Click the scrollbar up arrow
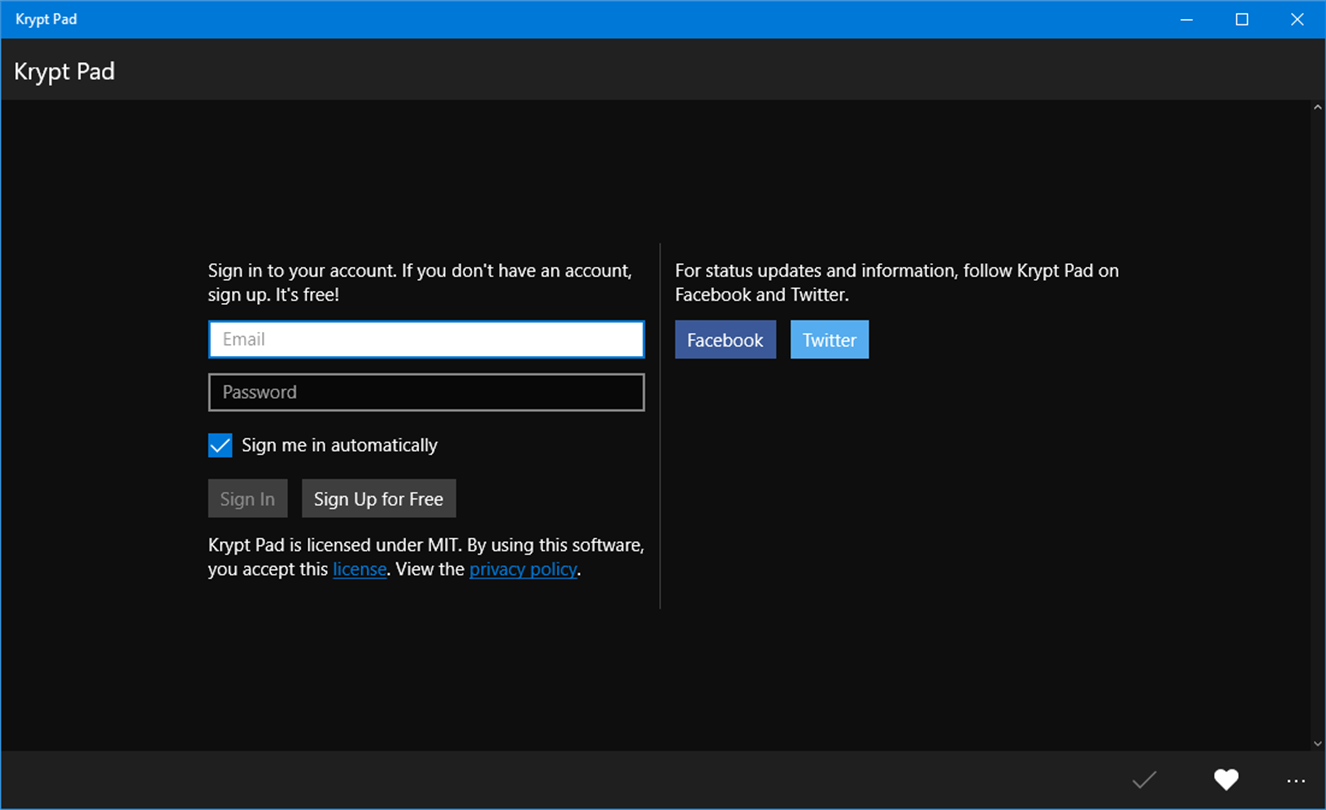1326x810 pixels. pyautogui.click(x=1317, y=107)
